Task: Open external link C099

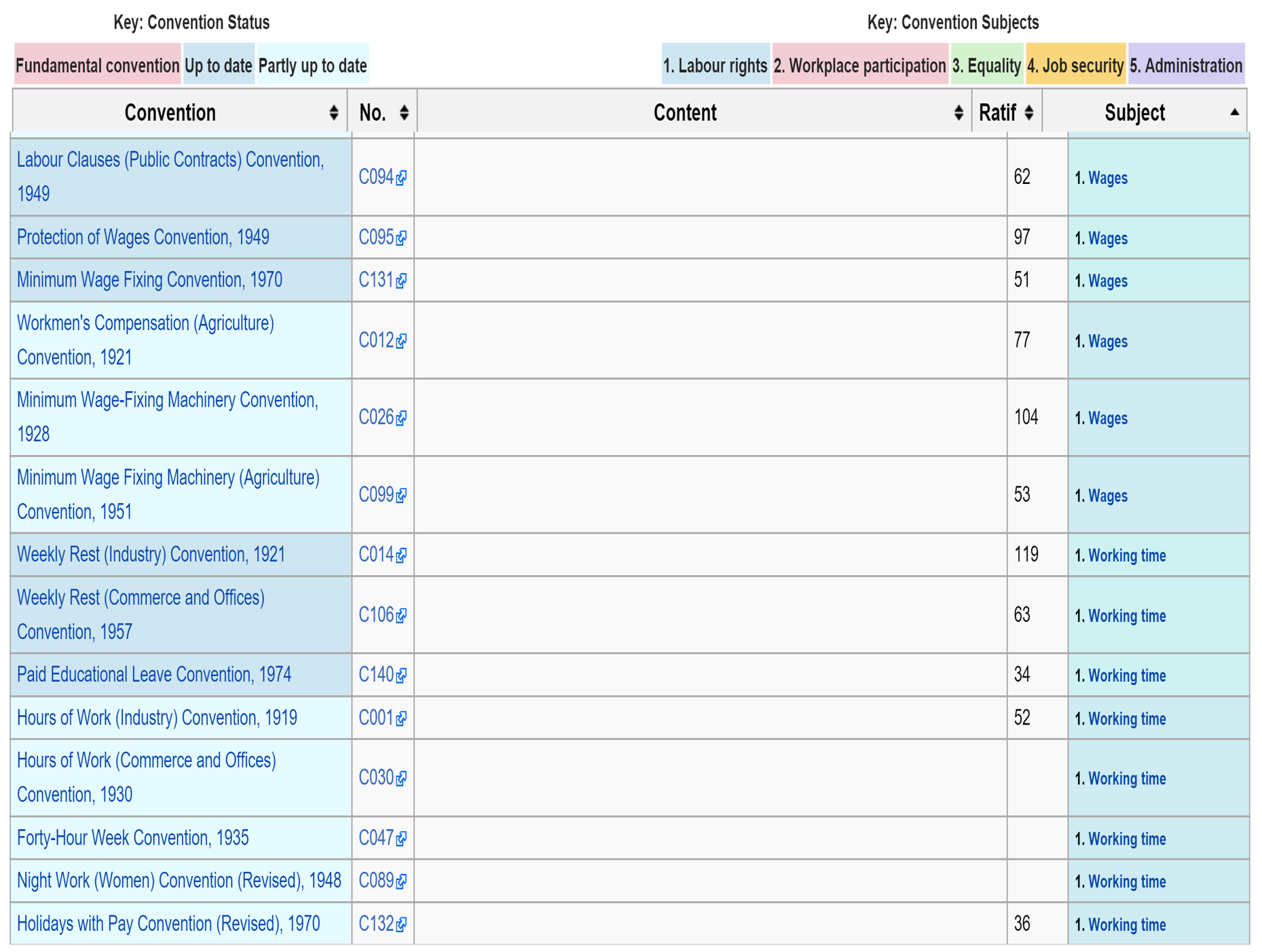Action: point(382,495)
